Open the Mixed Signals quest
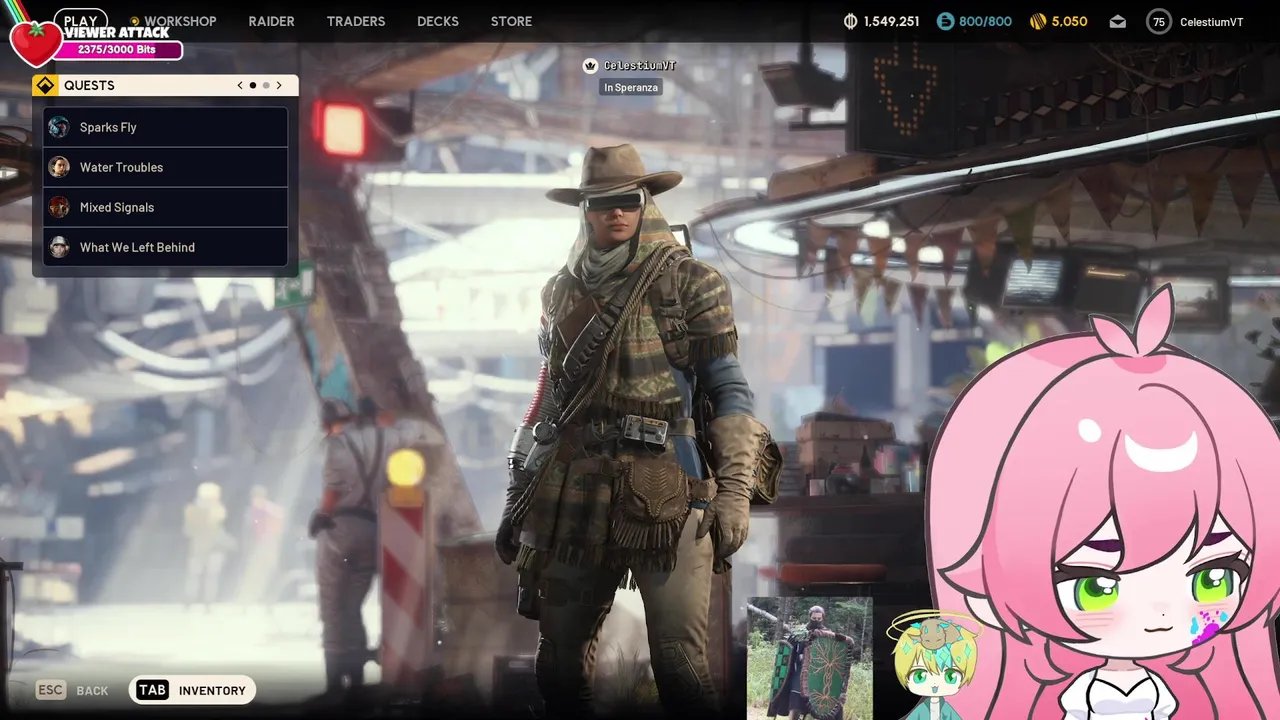The height and width of the screenshot is (720, 1280). (x=165, y=207)
